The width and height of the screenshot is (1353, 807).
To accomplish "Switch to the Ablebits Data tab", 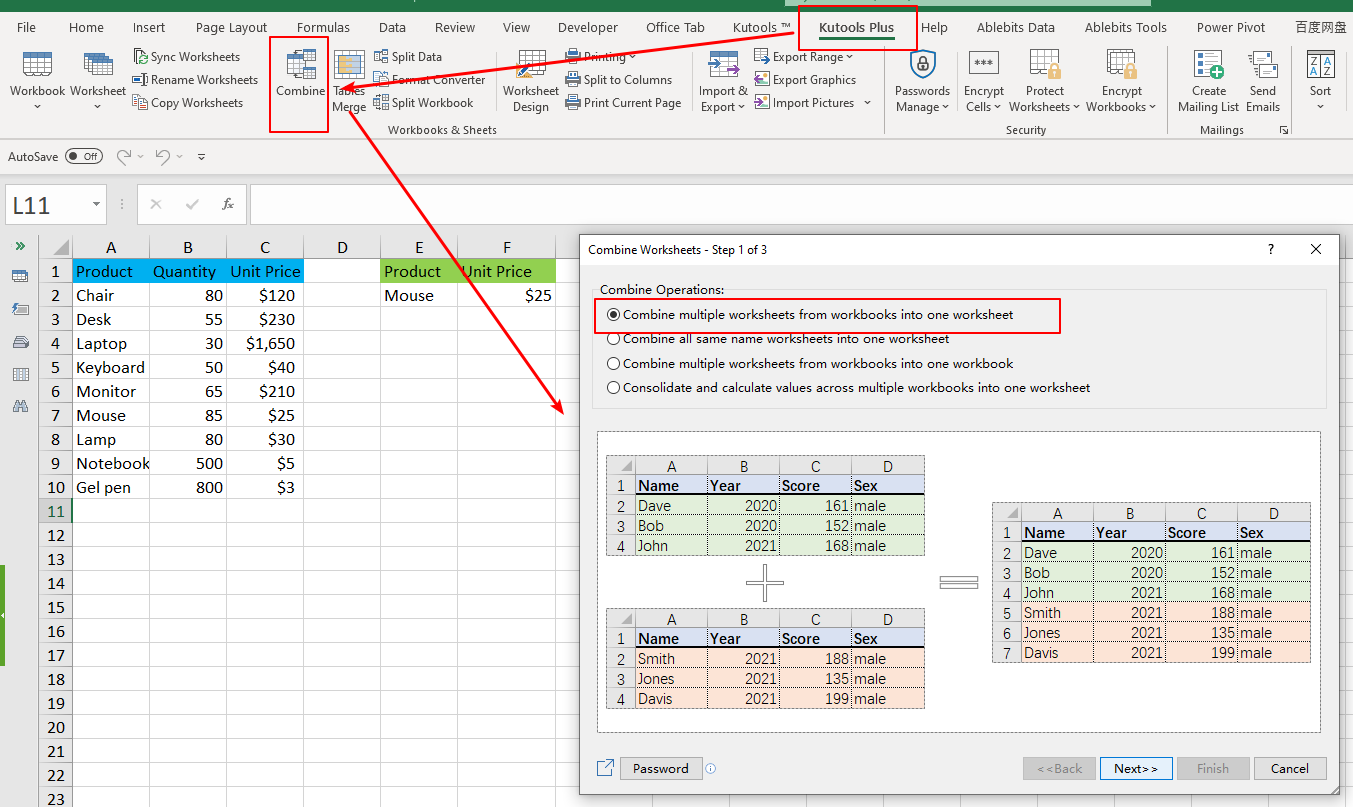I will tap(1015, 27).
